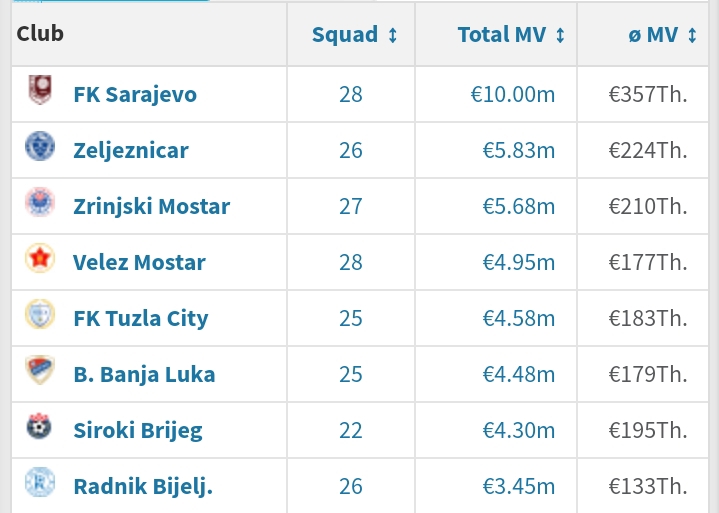Select the Velez Mostar red star crest
This screenshot has height=513, width=719.
40,258
